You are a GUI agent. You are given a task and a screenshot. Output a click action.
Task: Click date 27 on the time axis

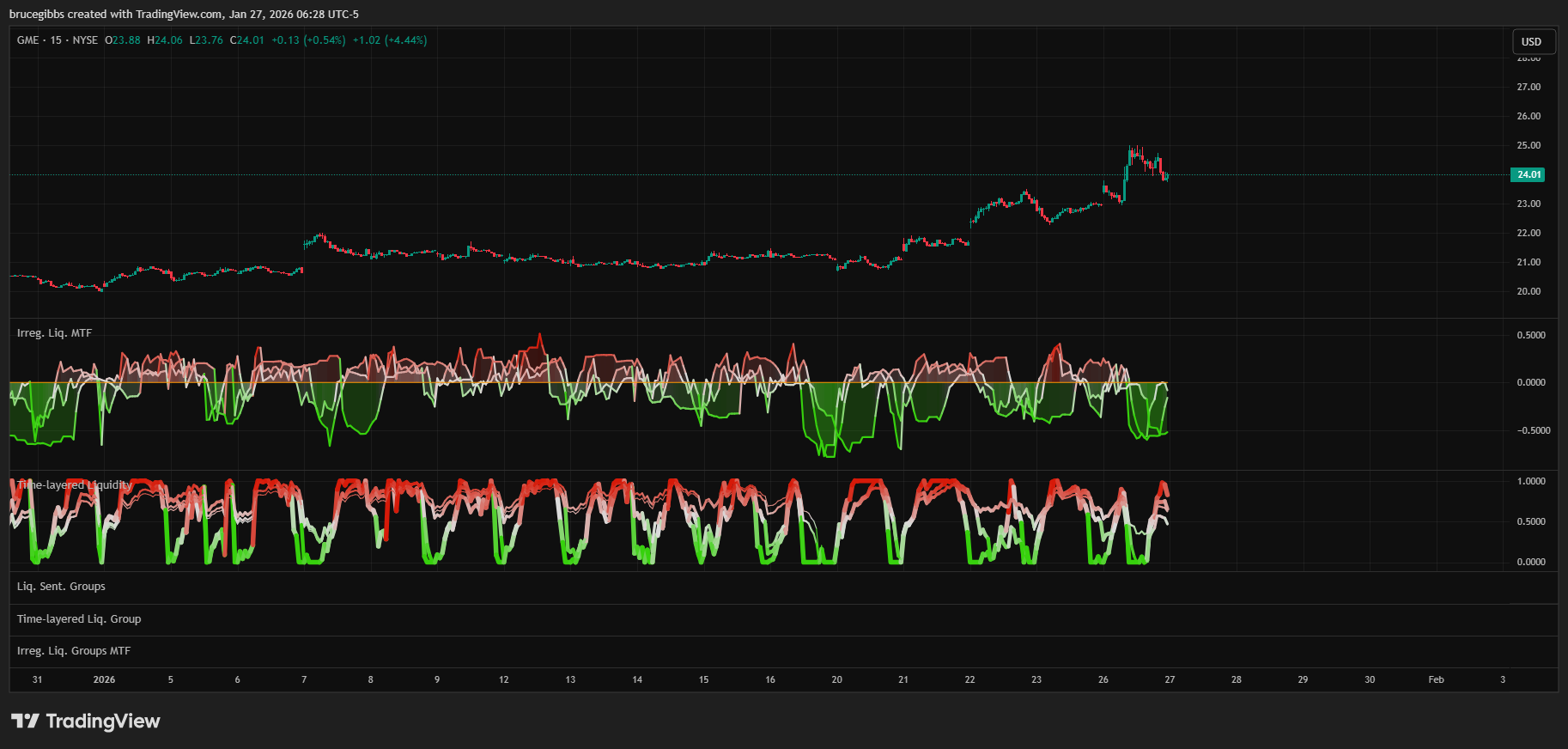[x=1170, y=679]
